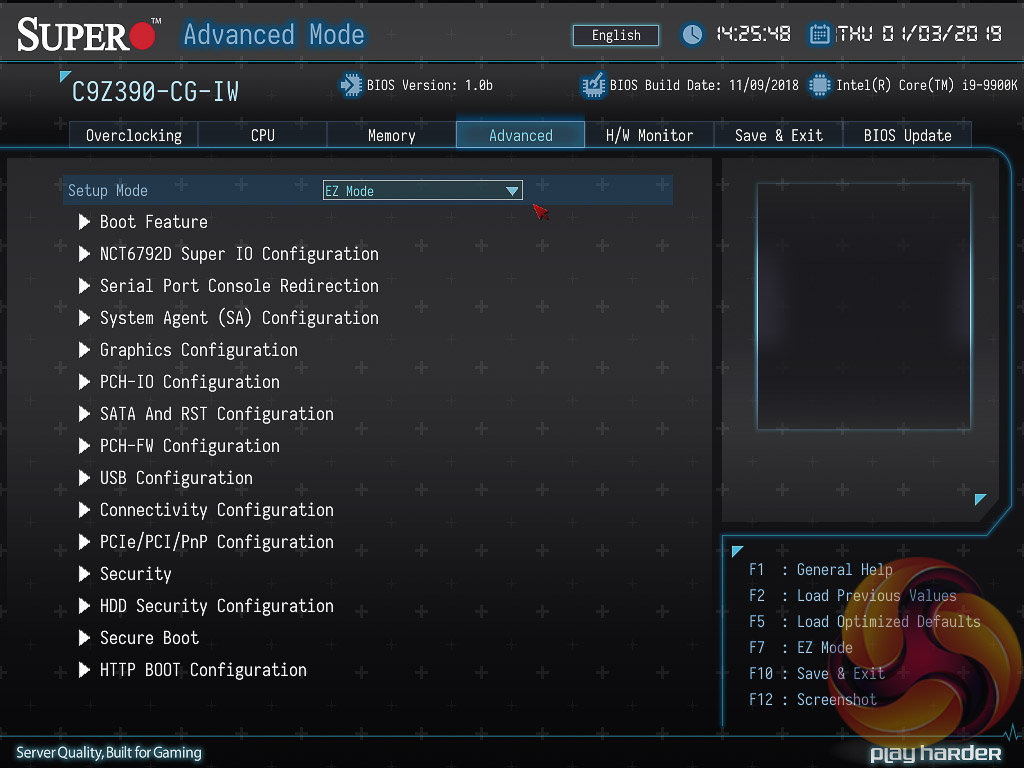
Task: Open the Security submenu
Action: (x=135, y=574)
